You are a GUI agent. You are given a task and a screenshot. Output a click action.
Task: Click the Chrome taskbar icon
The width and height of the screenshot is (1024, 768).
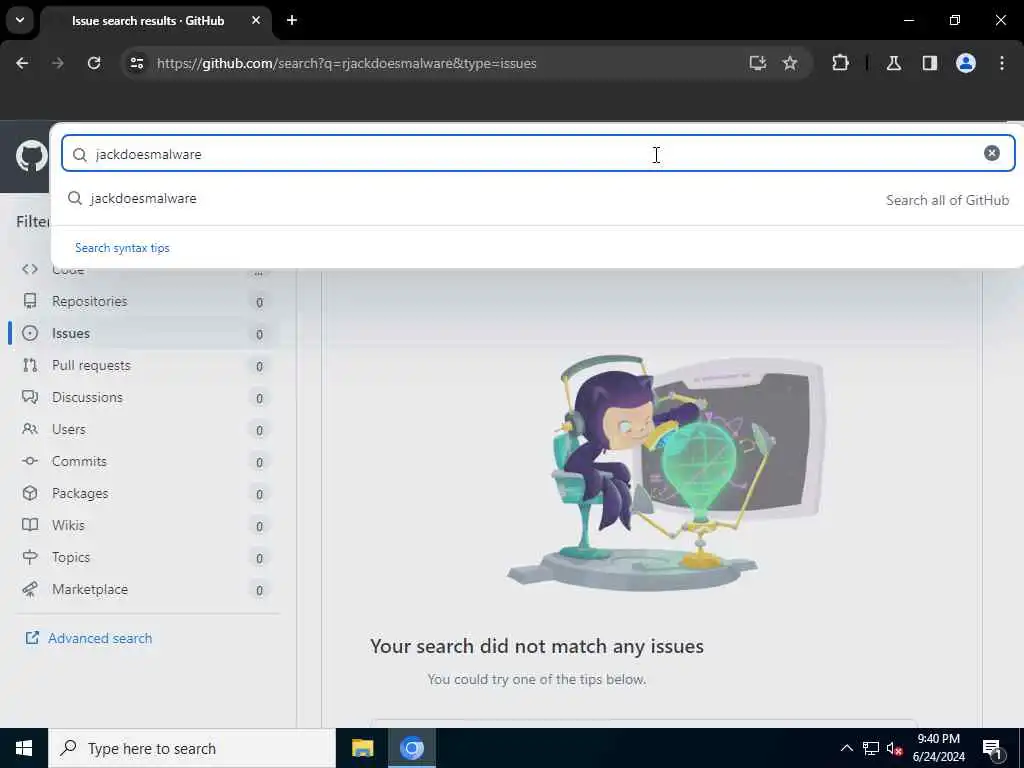coord(412,748)
